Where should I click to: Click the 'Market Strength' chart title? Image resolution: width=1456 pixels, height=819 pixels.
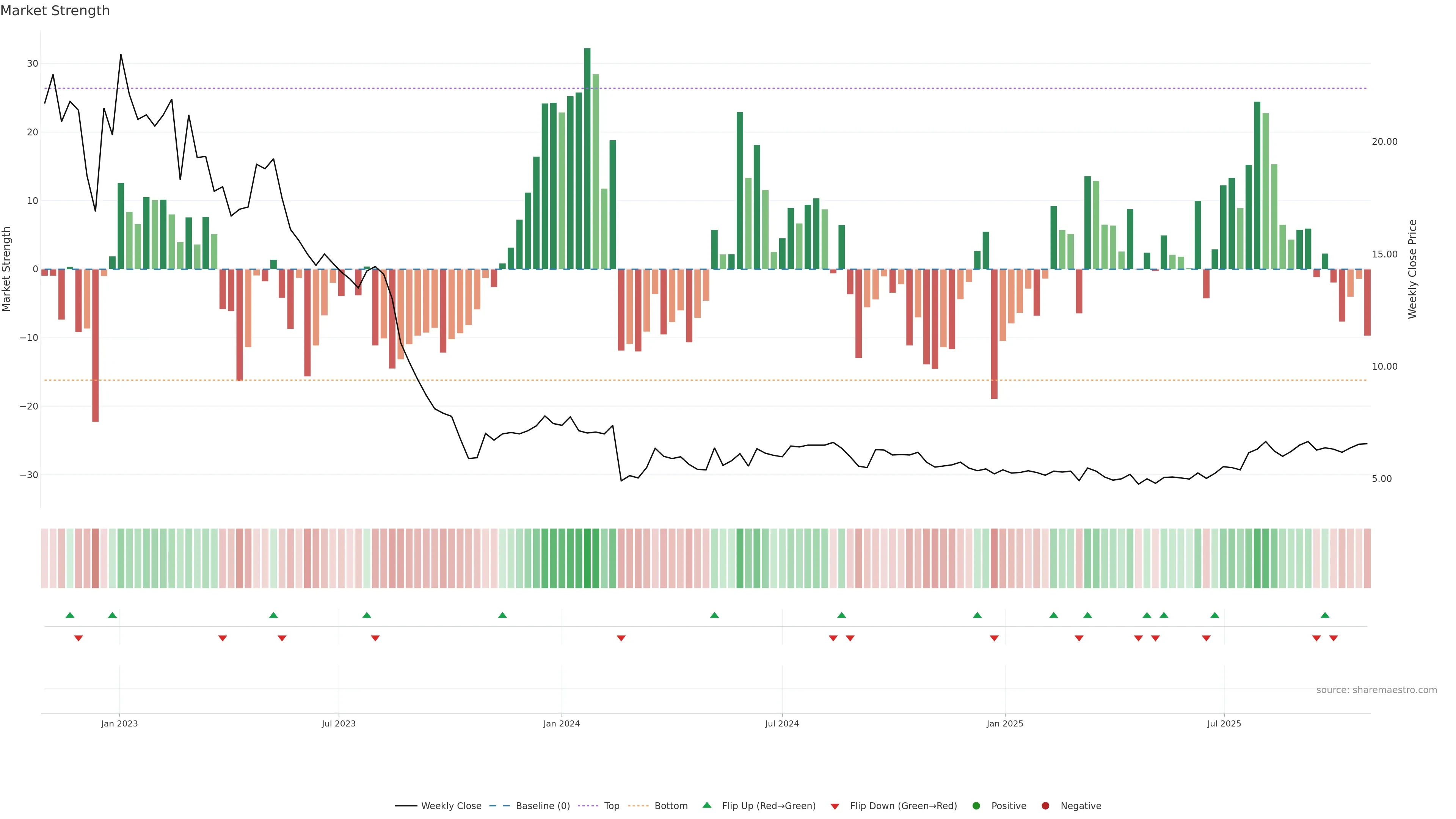point(55,11)
